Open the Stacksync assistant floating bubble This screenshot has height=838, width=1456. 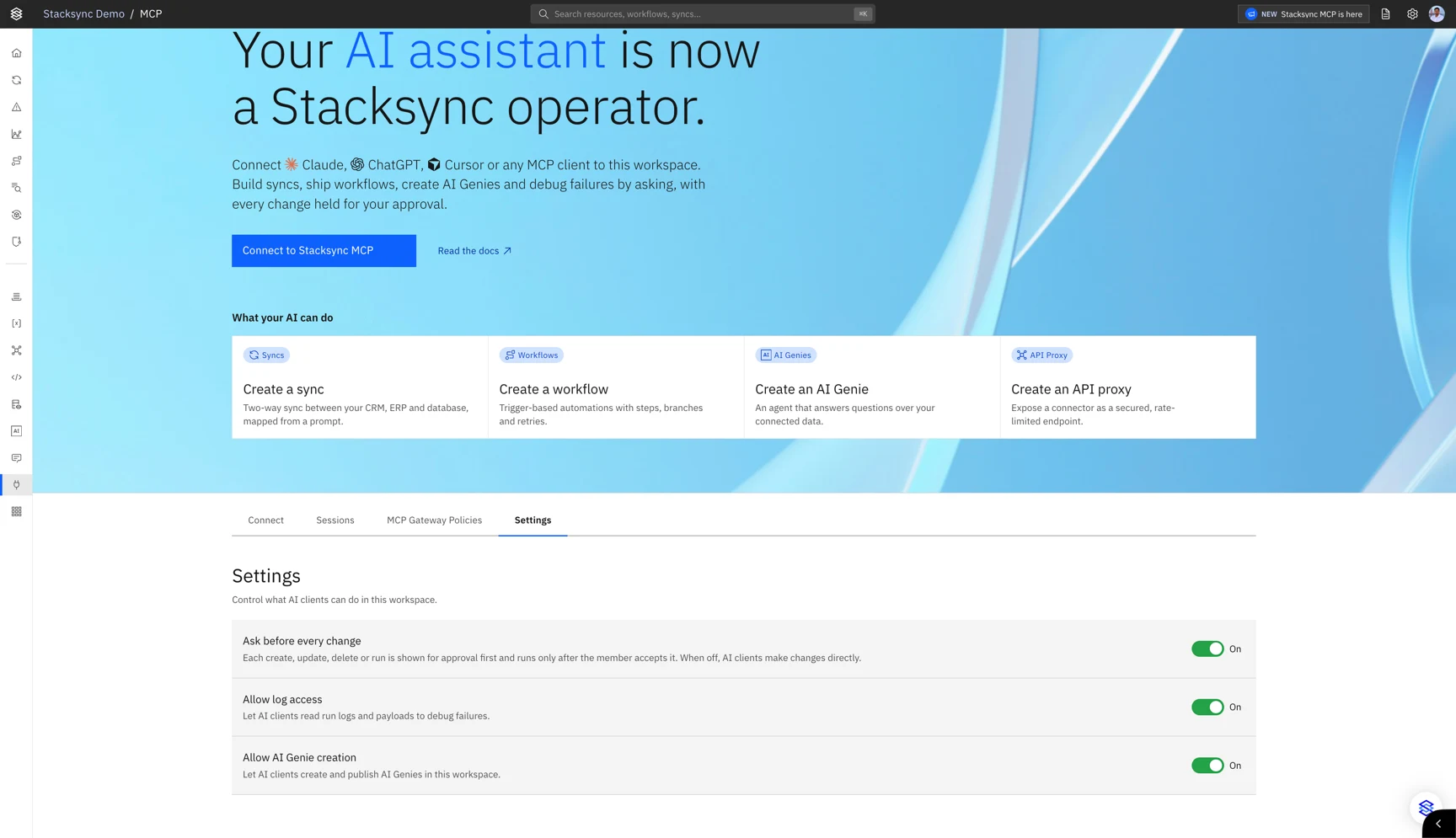click(x=1426, y=808)
